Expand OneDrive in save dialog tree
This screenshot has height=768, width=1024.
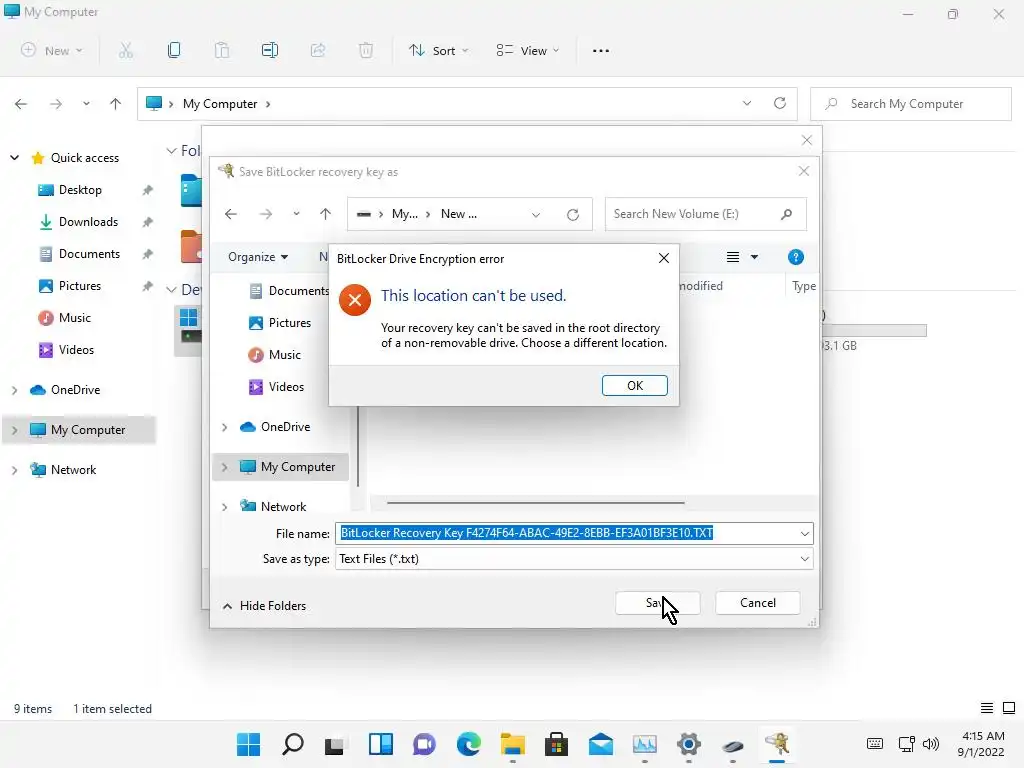pyautogui.click(x=225, y=427)
